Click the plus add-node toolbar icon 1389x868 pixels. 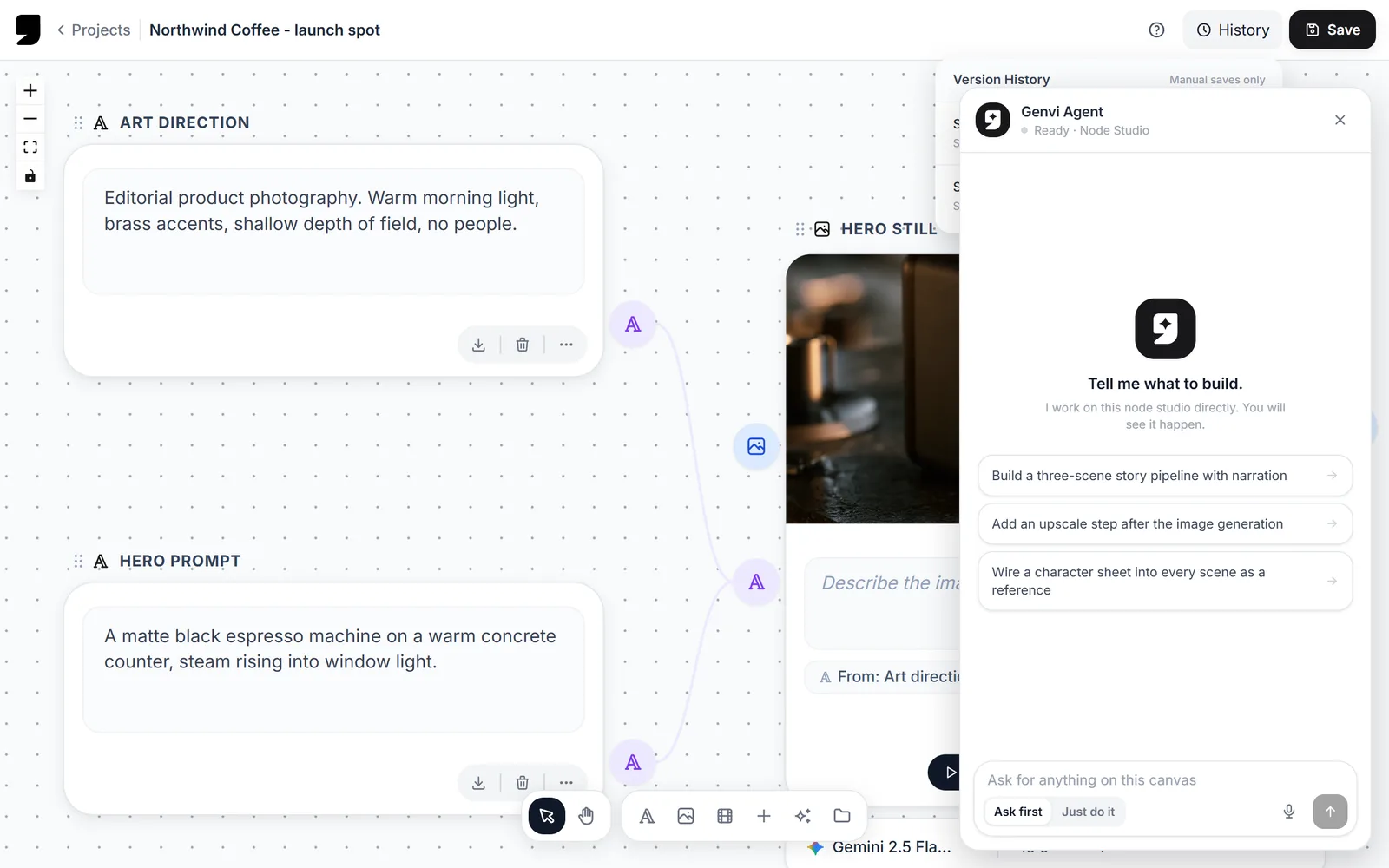[x=764, y=816]
